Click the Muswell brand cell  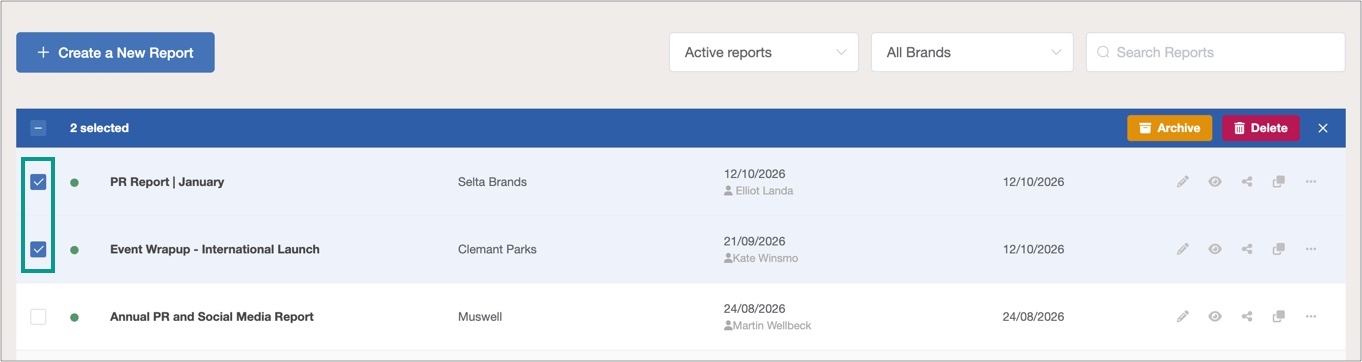pos(480,317)
